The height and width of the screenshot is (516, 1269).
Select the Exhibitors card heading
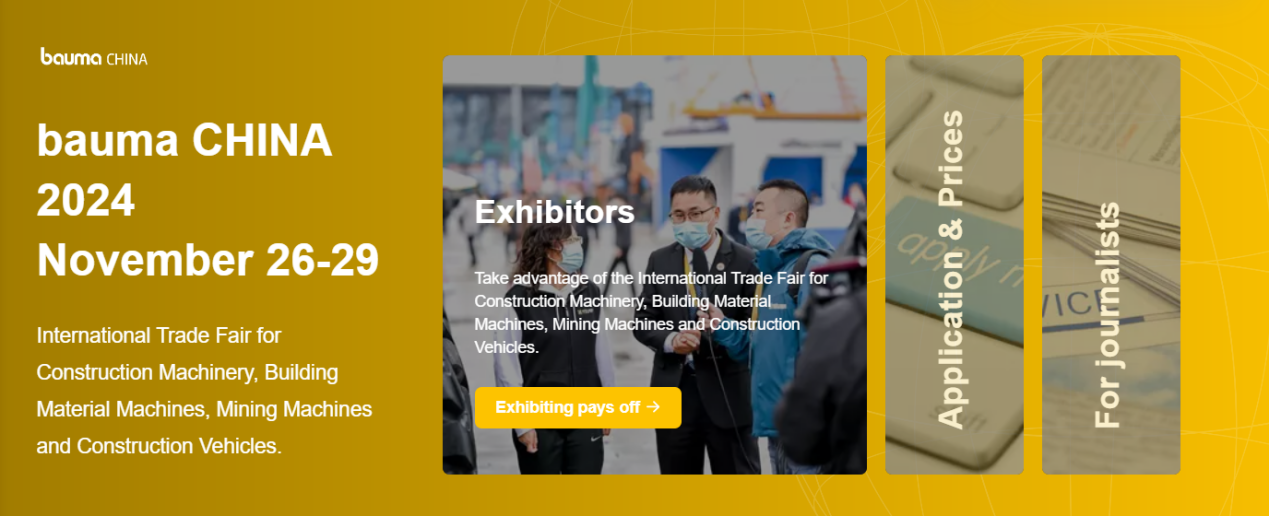click(554, 212)
